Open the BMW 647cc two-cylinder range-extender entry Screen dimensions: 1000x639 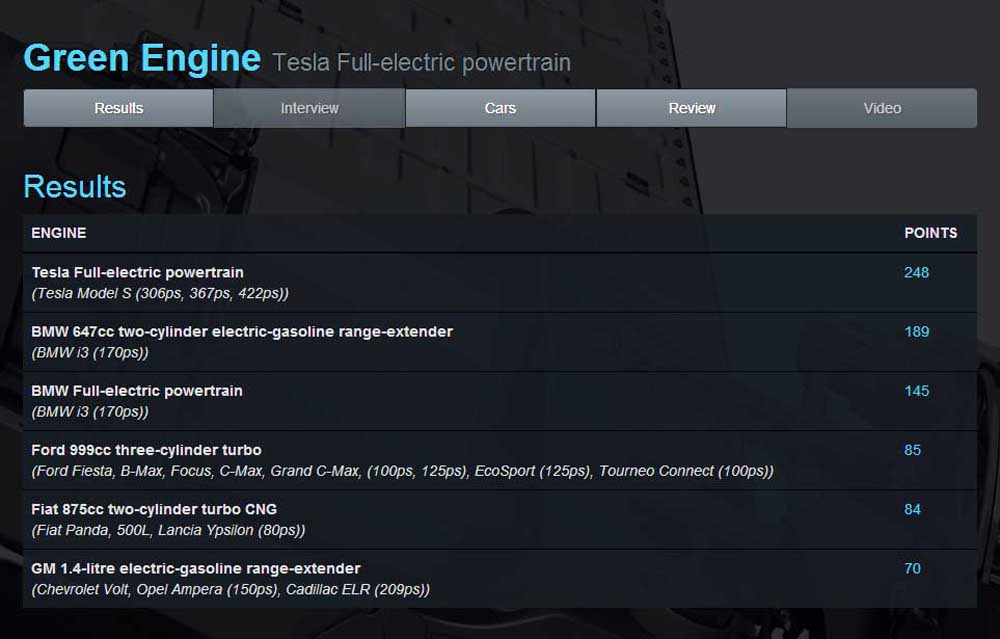click(242, 331)
